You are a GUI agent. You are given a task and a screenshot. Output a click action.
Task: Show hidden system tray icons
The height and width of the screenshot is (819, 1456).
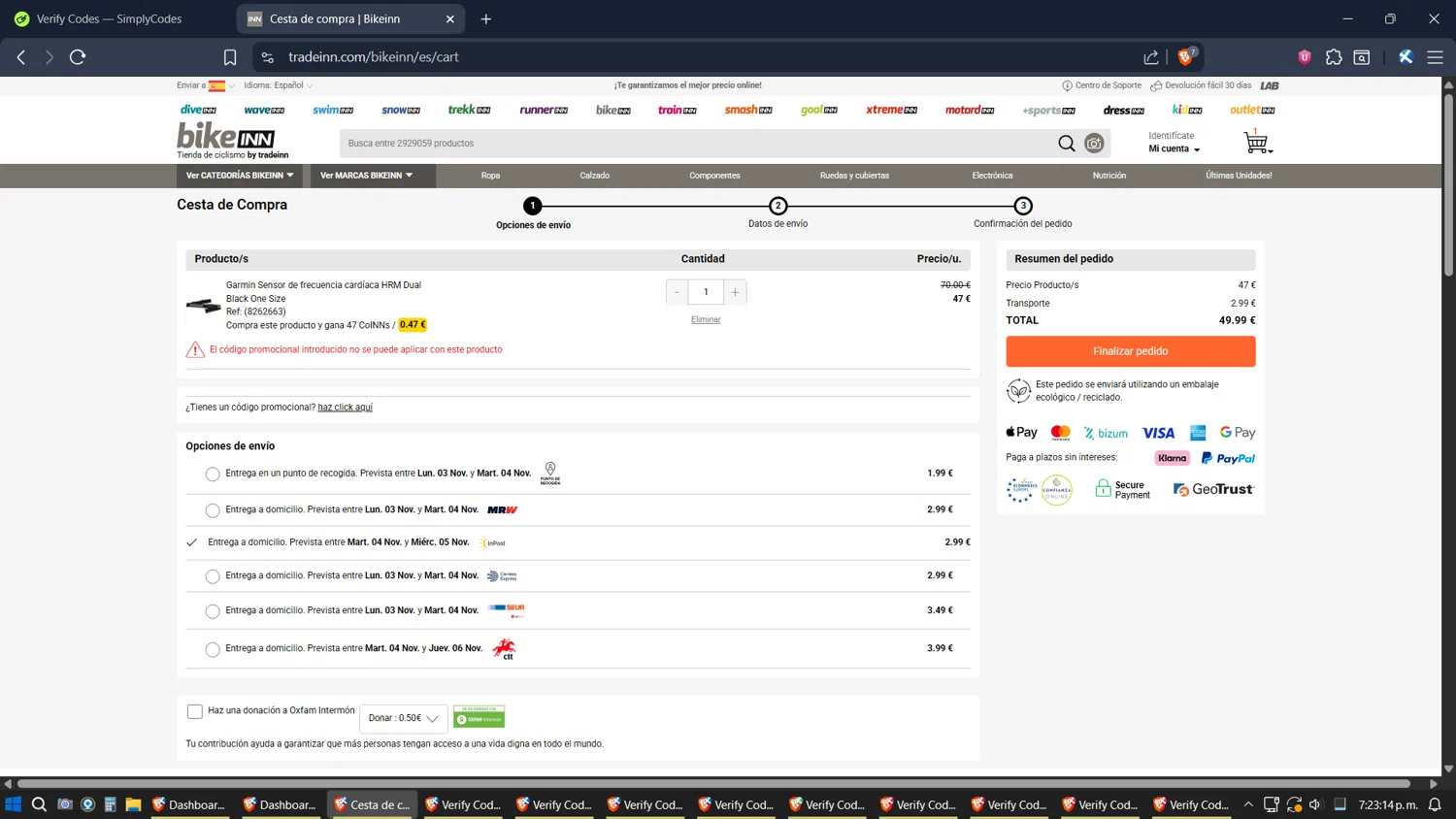1248,804
